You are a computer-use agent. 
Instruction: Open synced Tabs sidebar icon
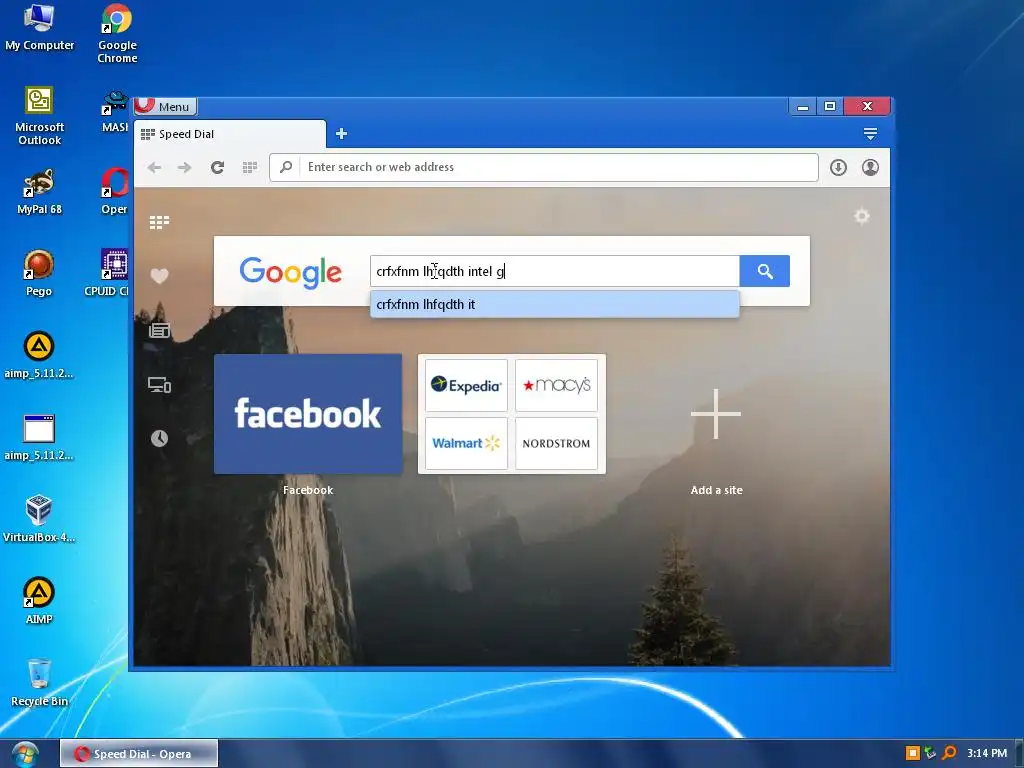click(x=159, y=385)
